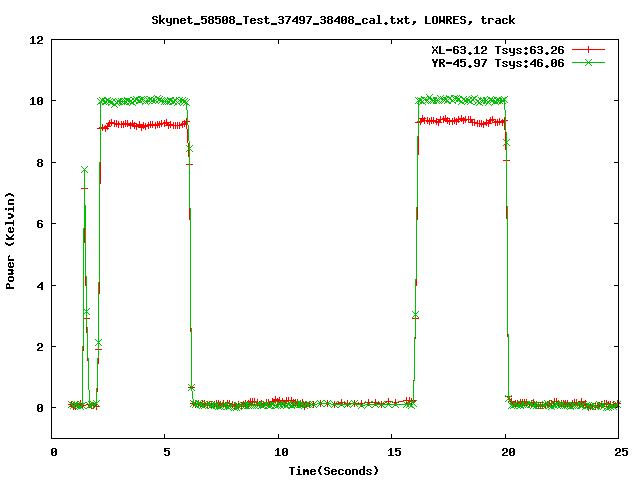
Task: Select the YR-45.97 Tsys:46.06 legend label
Action: [x=498, y=63]
